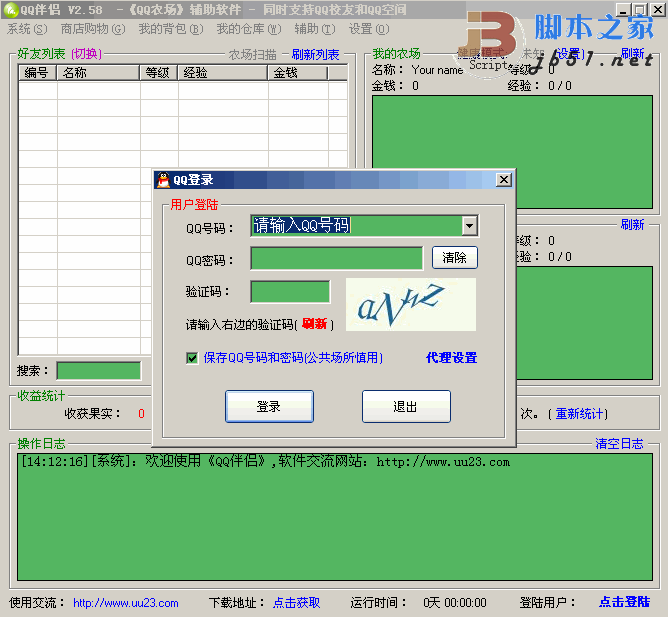Click the red 刷新 captcha link
Viewport: 668px width, 617px height.
coord(314,324)
